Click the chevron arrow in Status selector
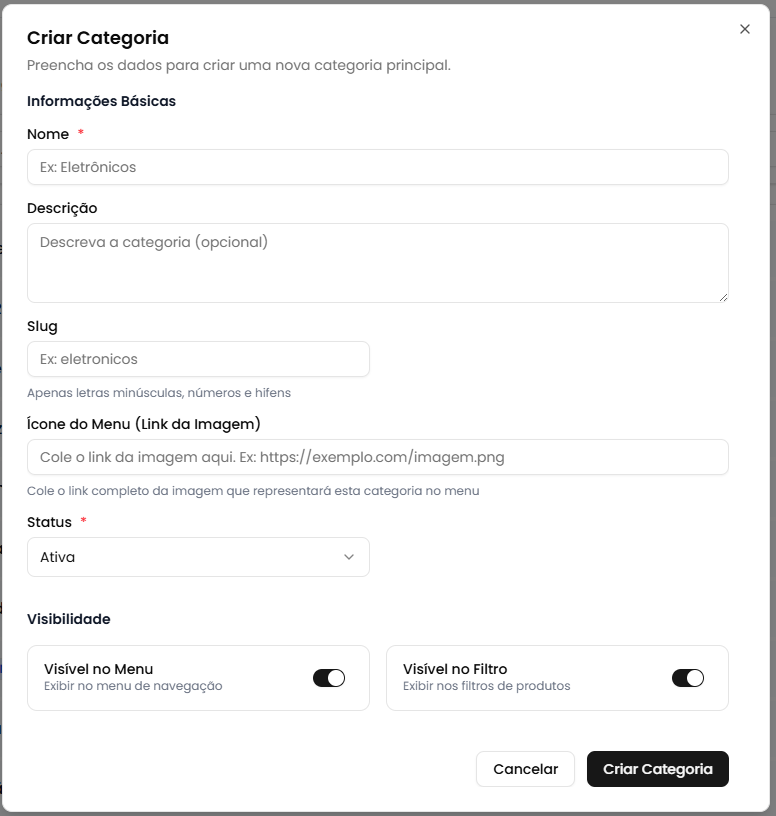This screenshot has width=776, height=816. [349, 557]
